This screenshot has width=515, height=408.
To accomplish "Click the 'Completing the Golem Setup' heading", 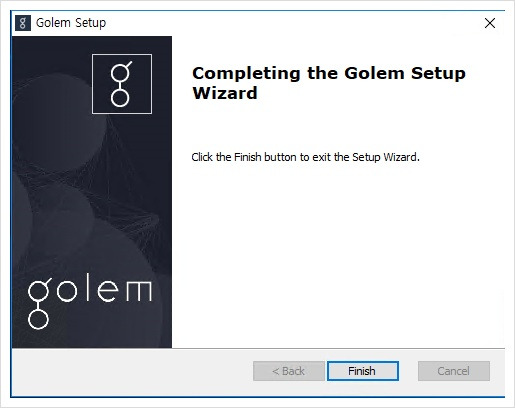I will tap(329, 73).
